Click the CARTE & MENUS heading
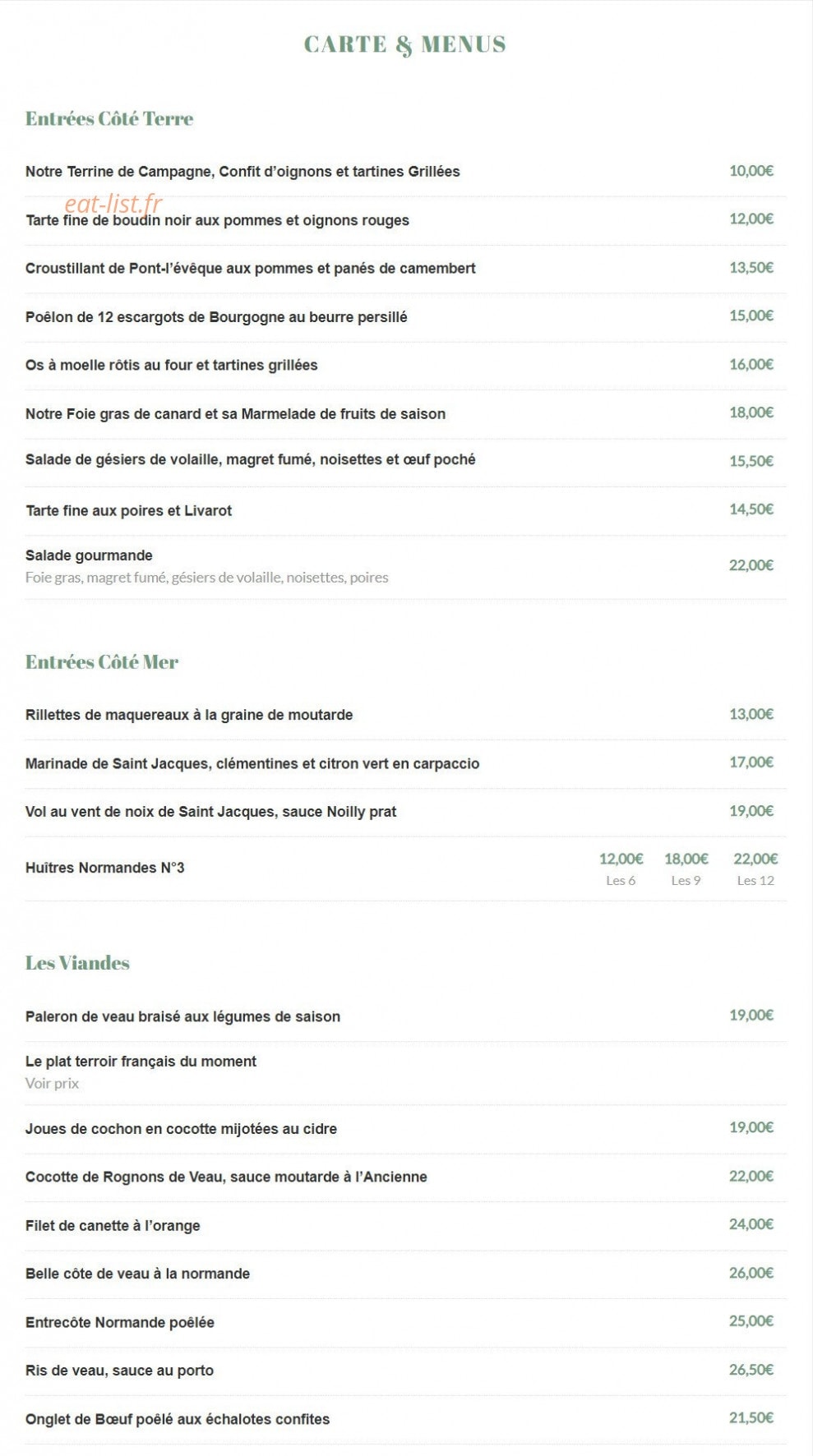Viewport: 813px width, 1456px height. [404, 44]
